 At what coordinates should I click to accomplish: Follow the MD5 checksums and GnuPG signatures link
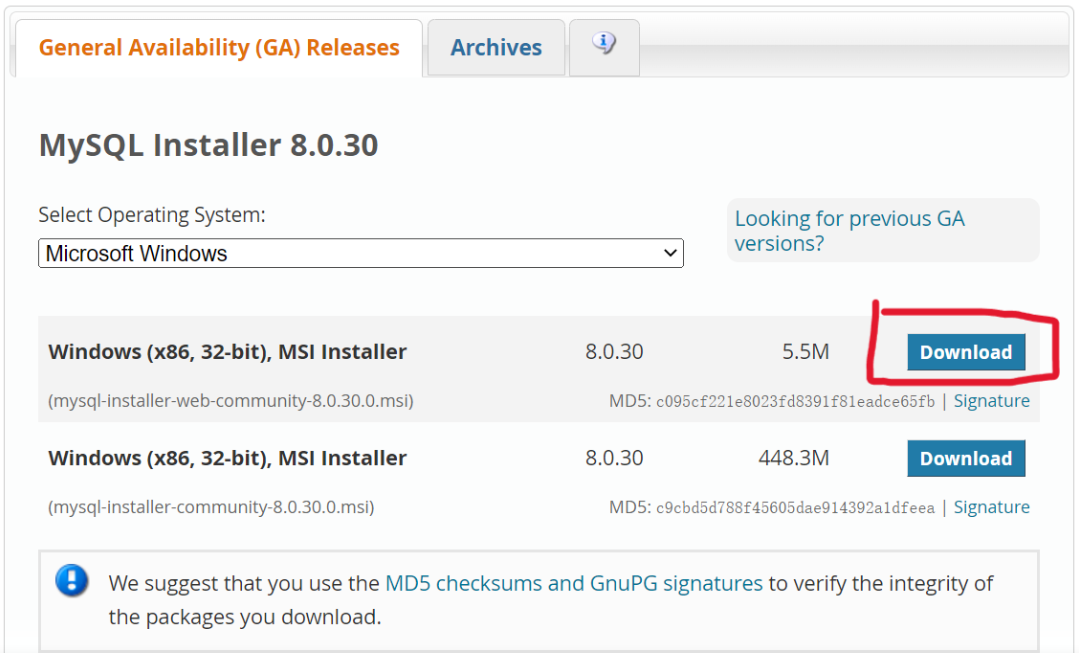point(573,583)
